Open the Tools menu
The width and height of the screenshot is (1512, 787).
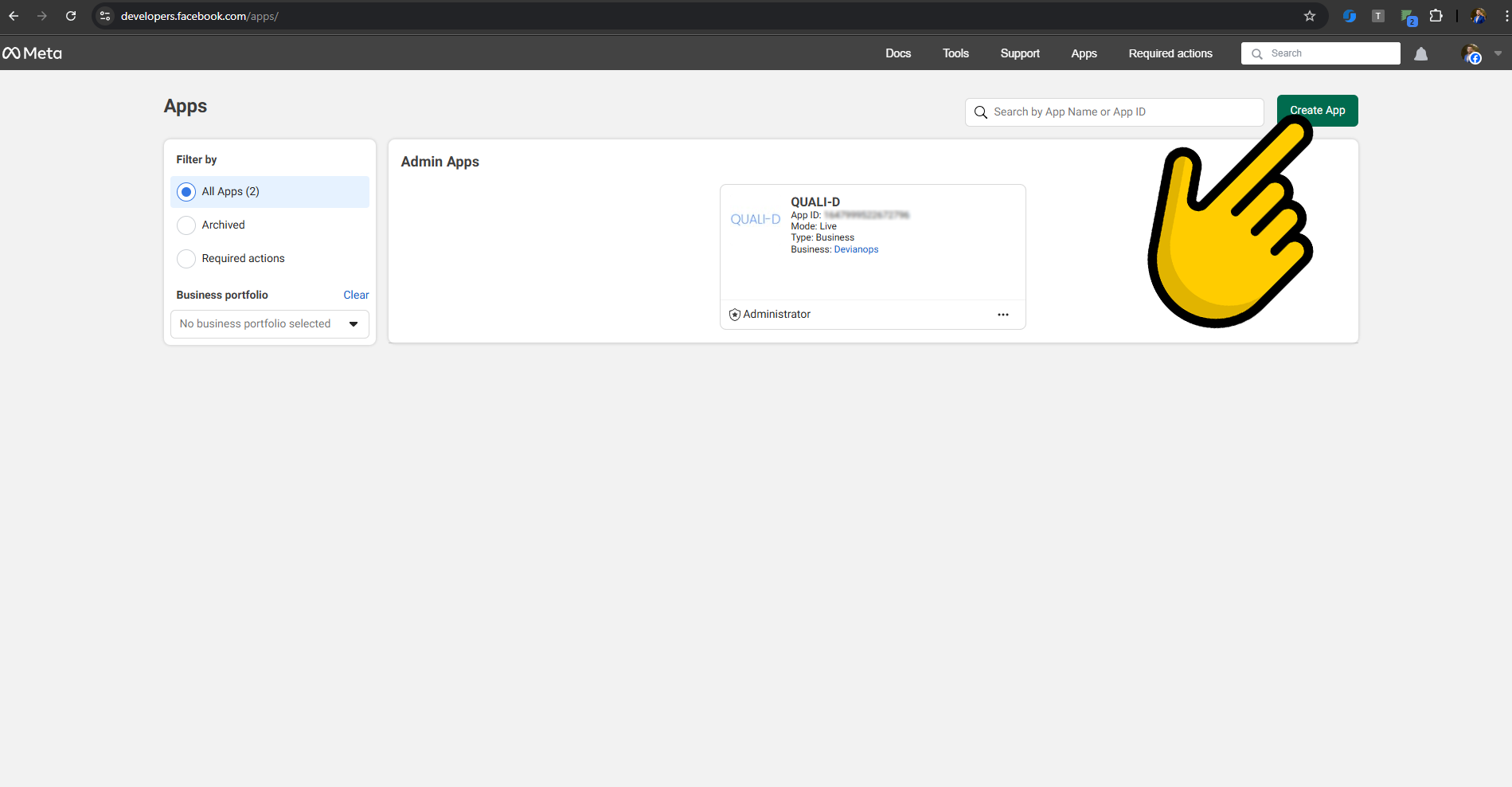955,53
